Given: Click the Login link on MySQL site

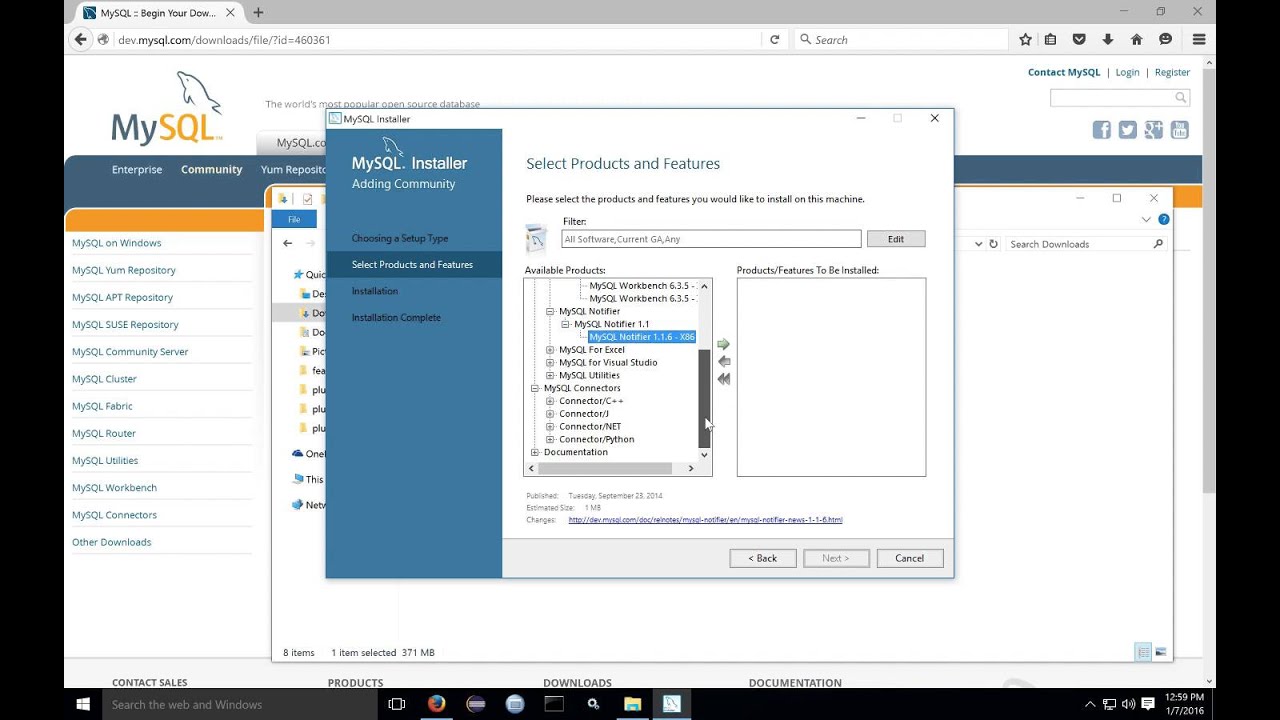Looking at the screenshot, I should 1128,72.
